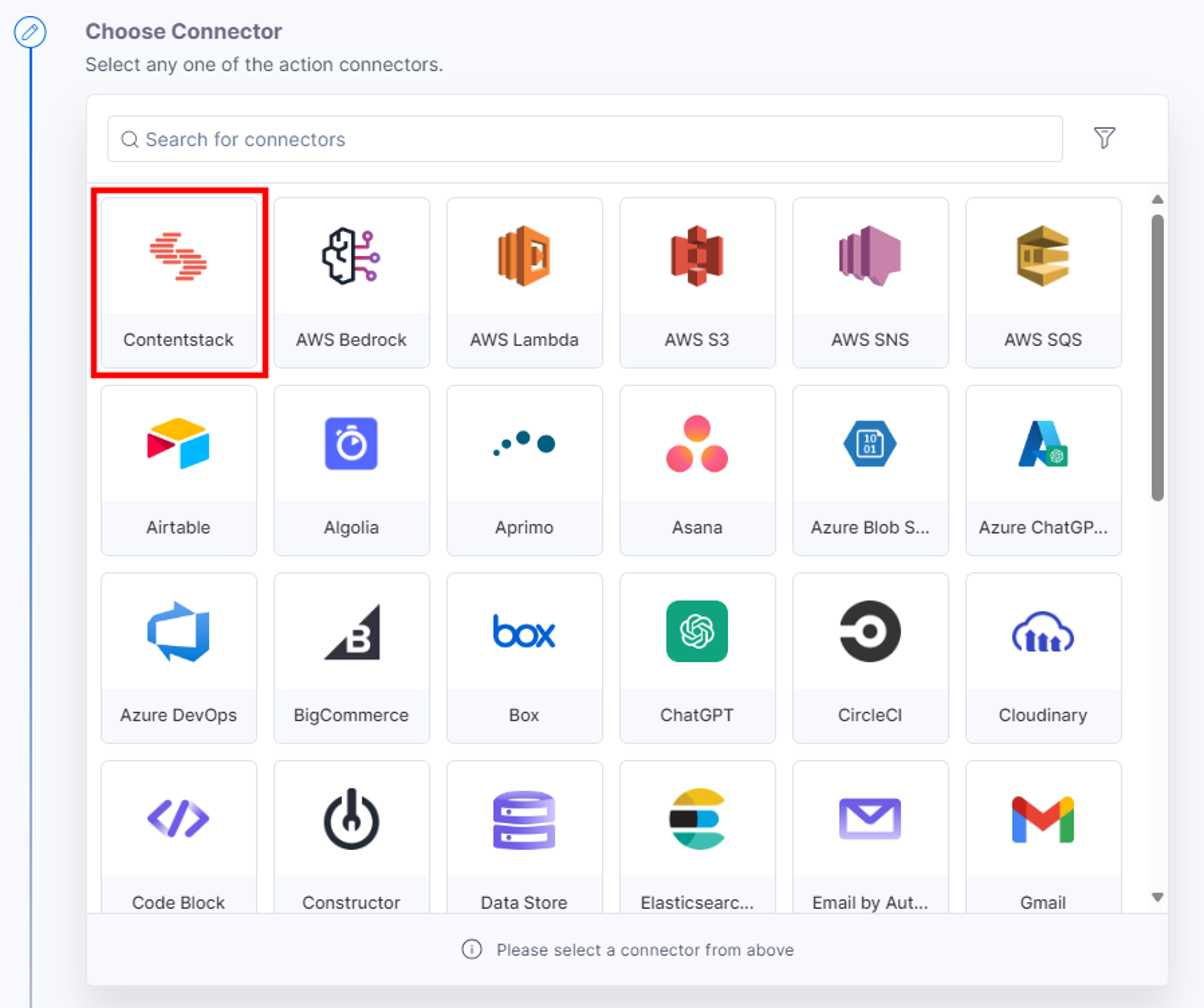The image size is (1204, 1008).
Task: Click the magnifier icon in search box
Action: (x=130, y=139)
